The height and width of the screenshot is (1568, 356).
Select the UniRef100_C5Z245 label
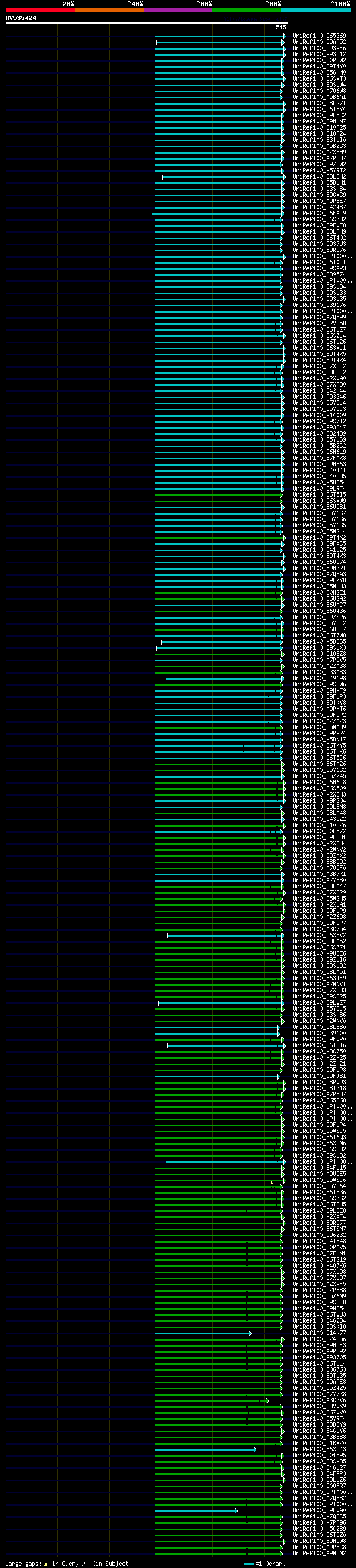[x=319, y=776]
